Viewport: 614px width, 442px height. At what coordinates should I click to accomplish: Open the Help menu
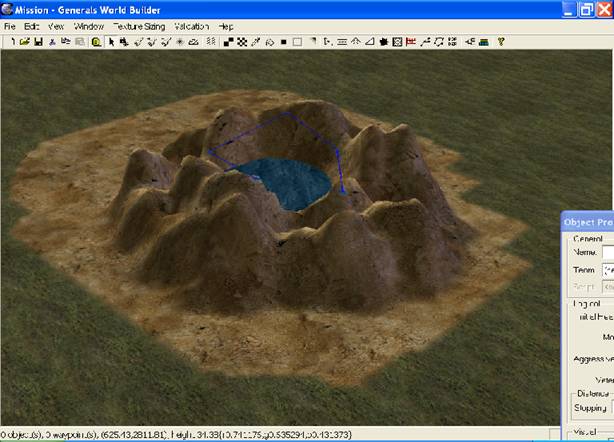click(x=226, y=26)
